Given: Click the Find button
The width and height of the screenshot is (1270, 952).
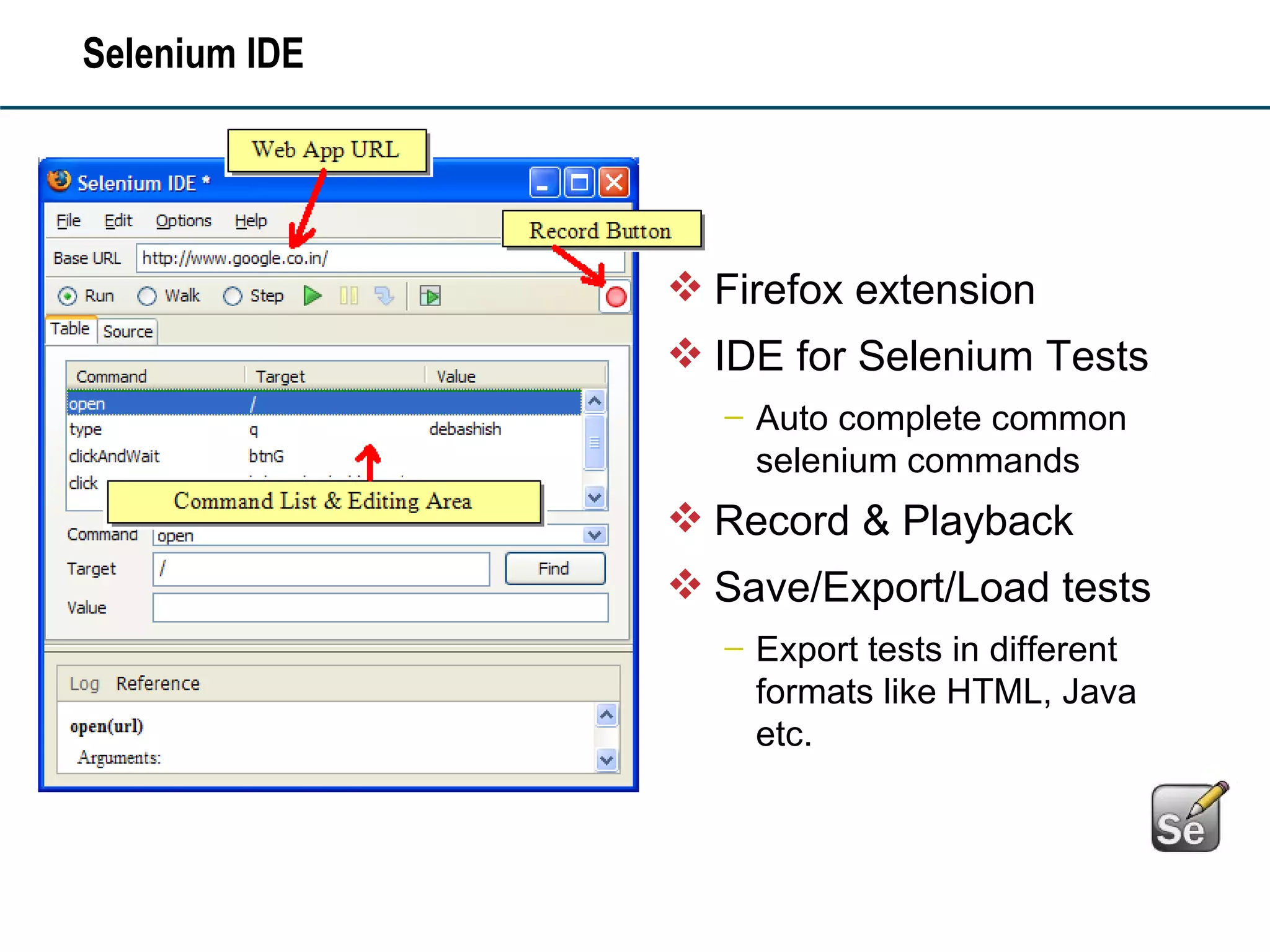Looking at the screenshot, I should (x=554, y=568).
